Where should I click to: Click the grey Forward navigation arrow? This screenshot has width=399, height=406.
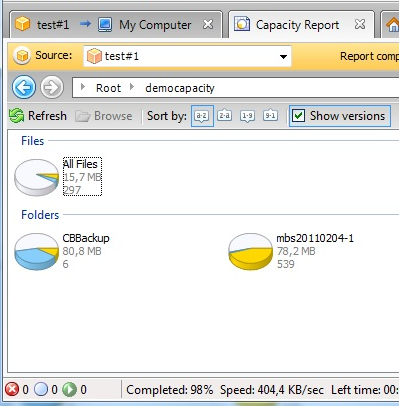[52, 87]
